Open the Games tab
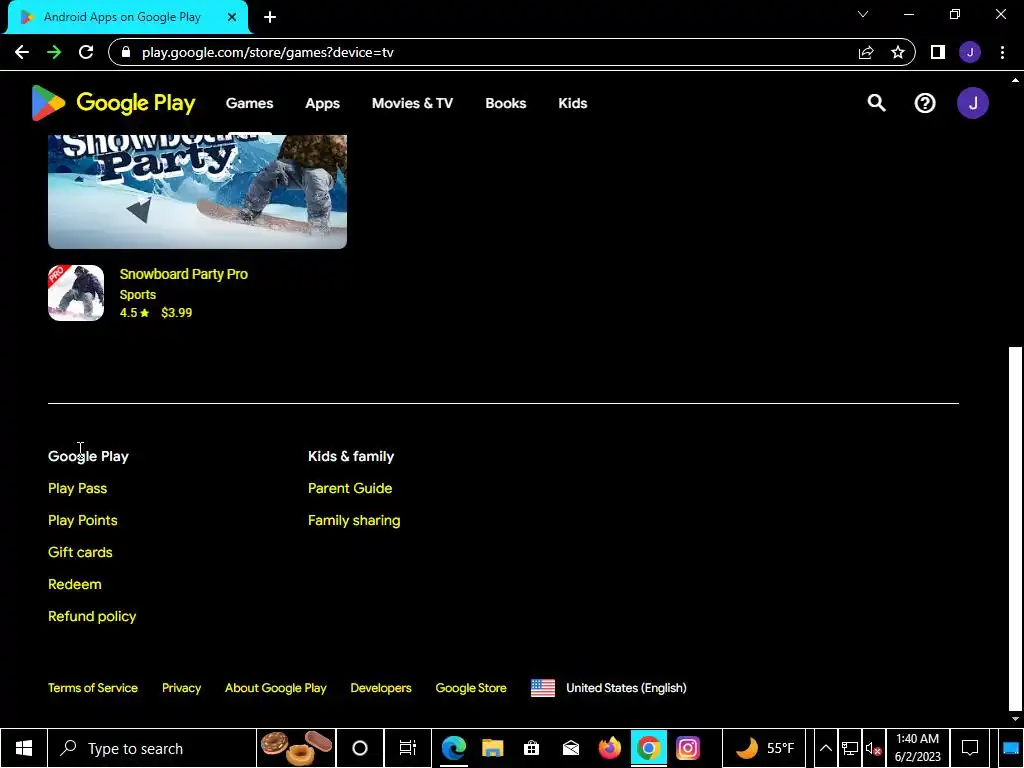The image size is (1024, 768). coord(249,103)
